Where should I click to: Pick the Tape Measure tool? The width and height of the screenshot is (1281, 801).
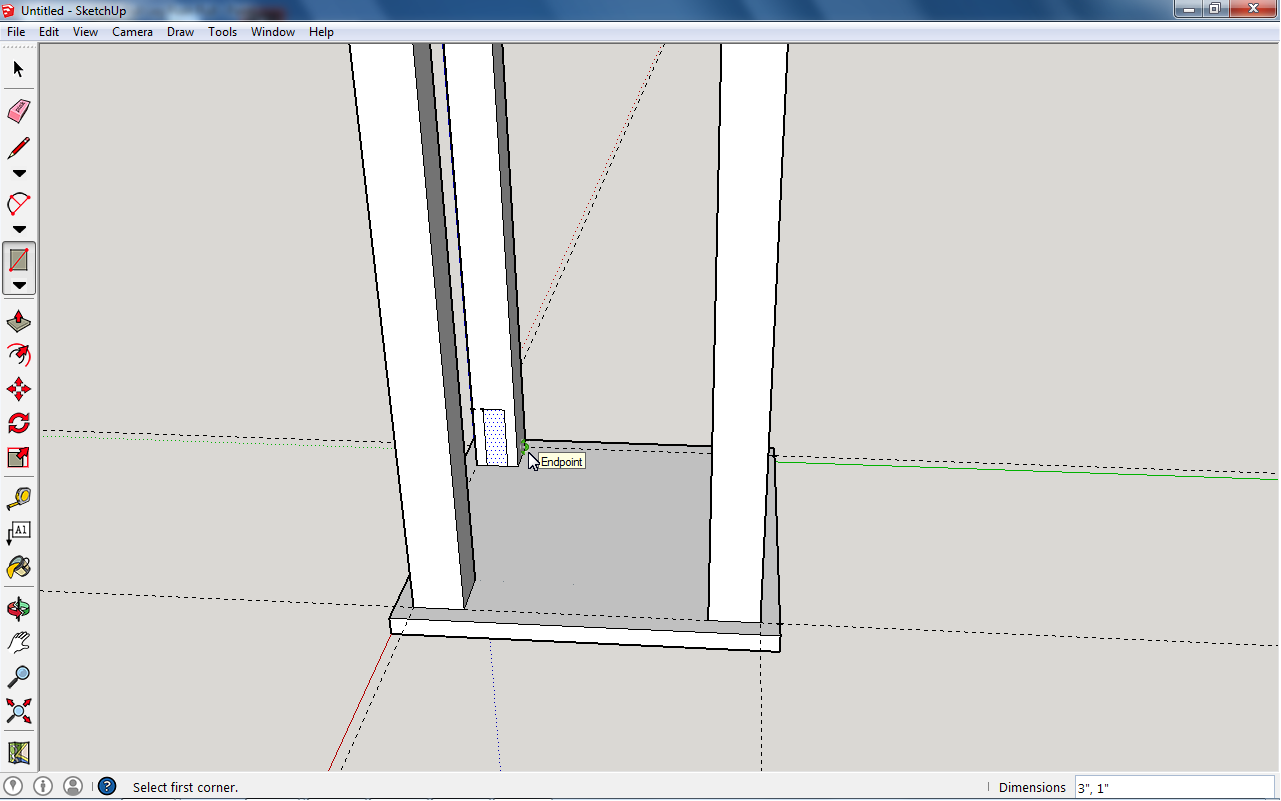[19, 498]
